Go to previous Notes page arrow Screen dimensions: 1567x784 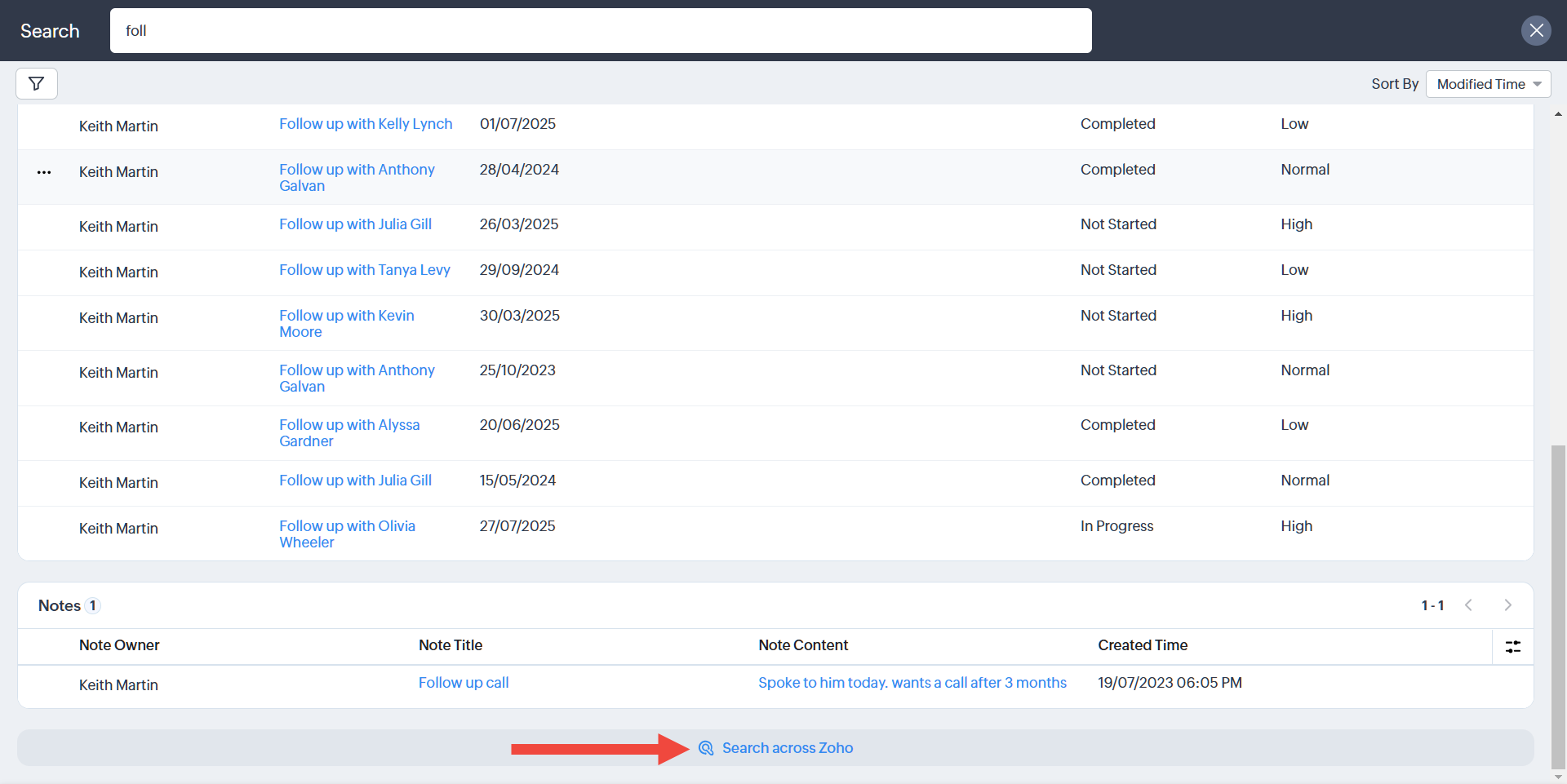click(x=1468, y=605)
